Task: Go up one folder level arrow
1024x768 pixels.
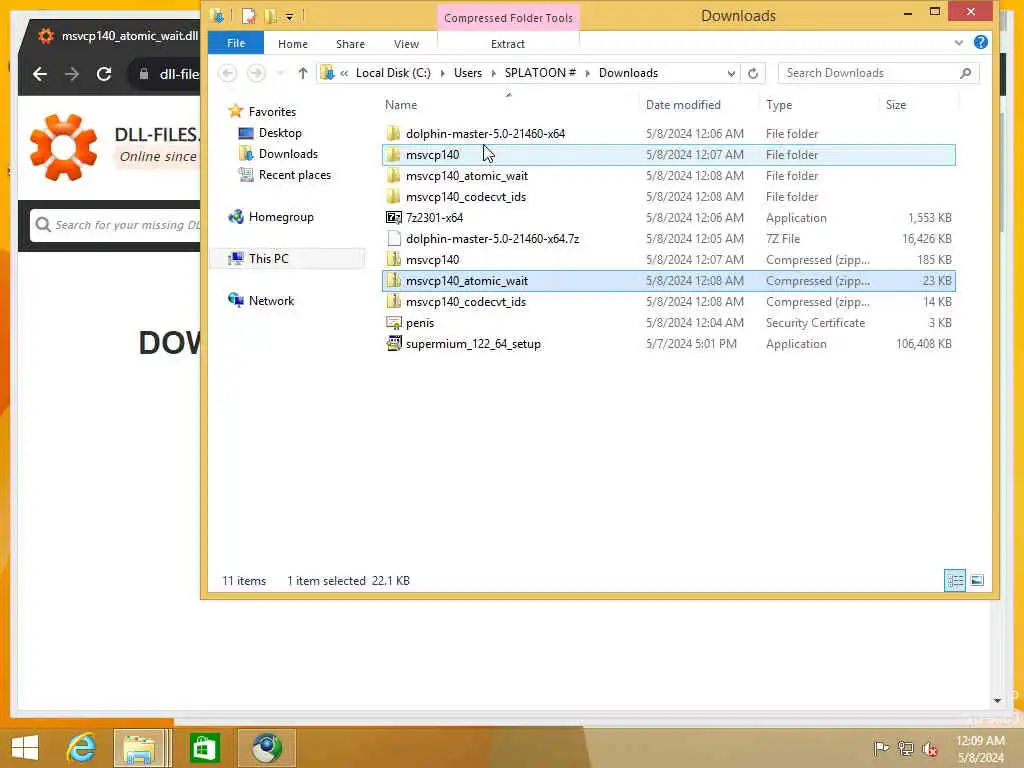Action: (x=302, y=73)
